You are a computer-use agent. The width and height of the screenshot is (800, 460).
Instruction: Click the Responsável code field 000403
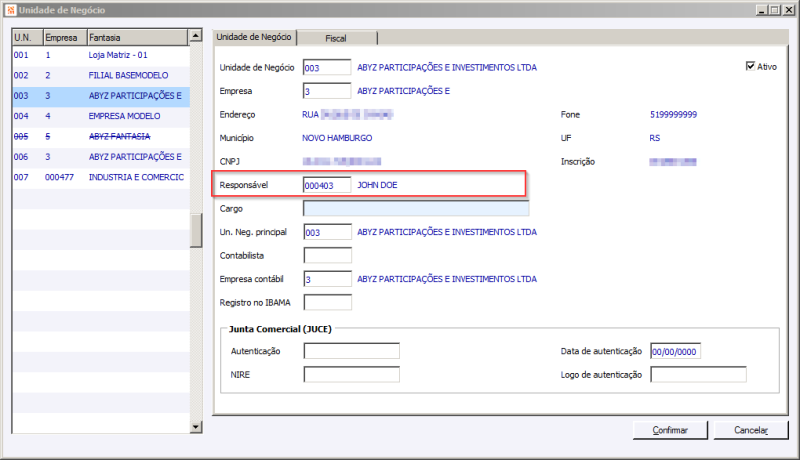coord(327,185)
